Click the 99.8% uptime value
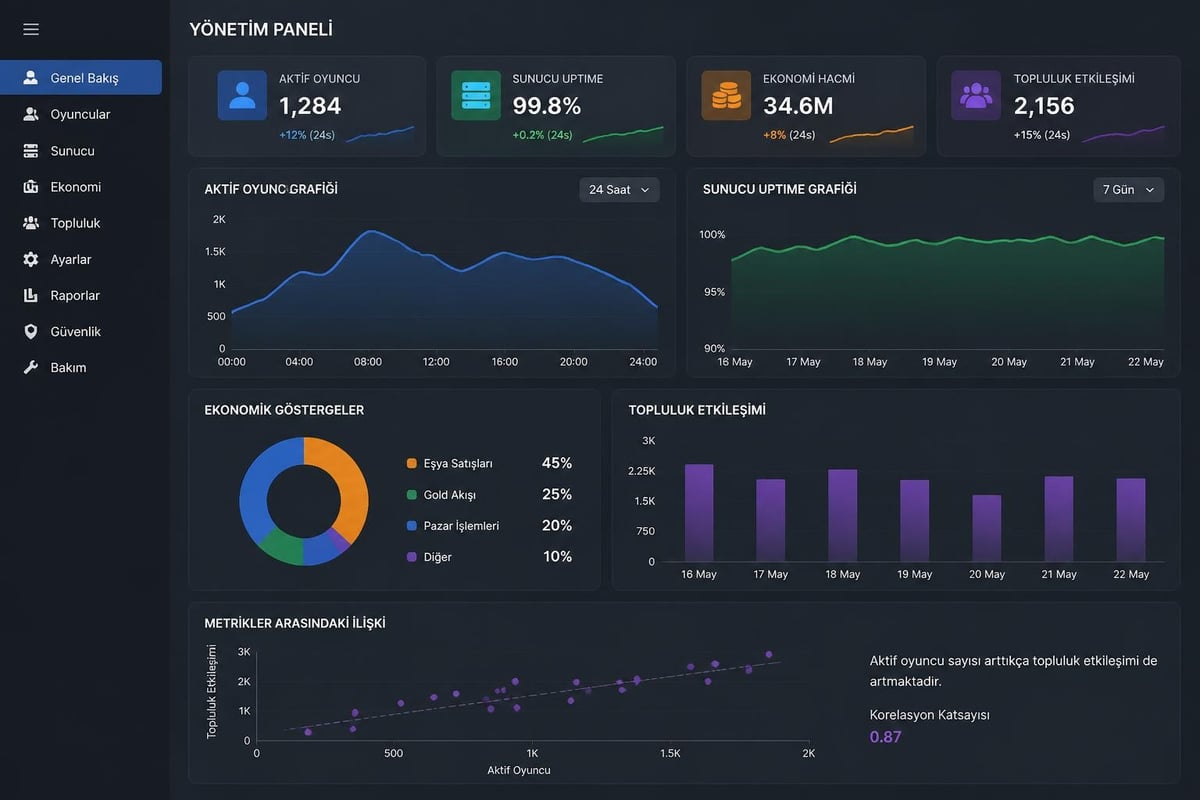Screen dimensions: 1200x800 coord(547,105)
